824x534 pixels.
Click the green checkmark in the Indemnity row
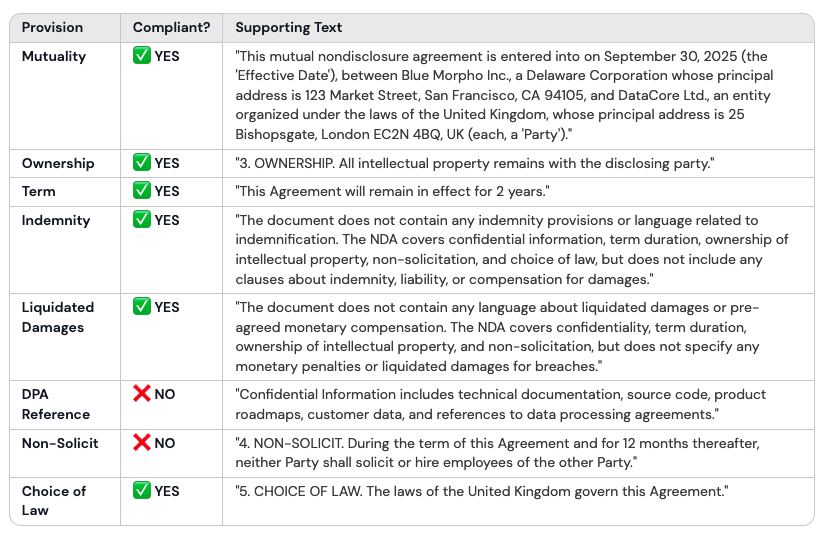click(142, 220)
